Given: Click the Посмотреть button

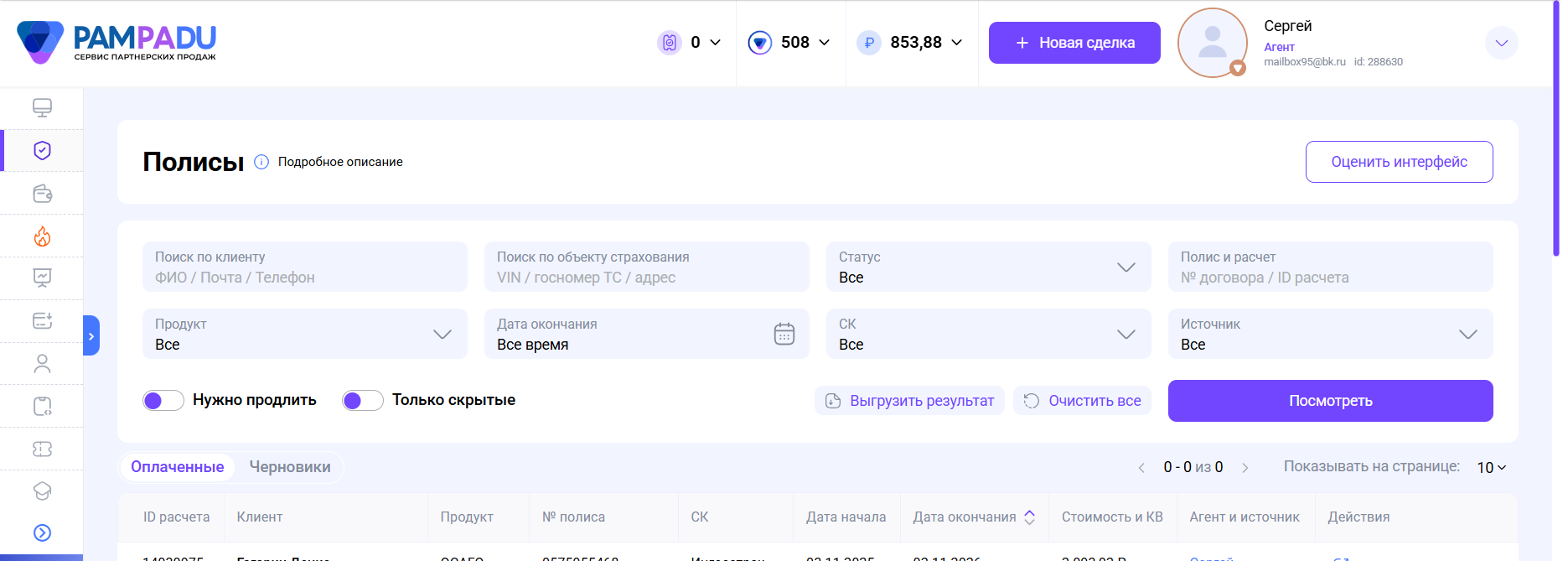Looking at the screenshot, I should click(1331, 401).
